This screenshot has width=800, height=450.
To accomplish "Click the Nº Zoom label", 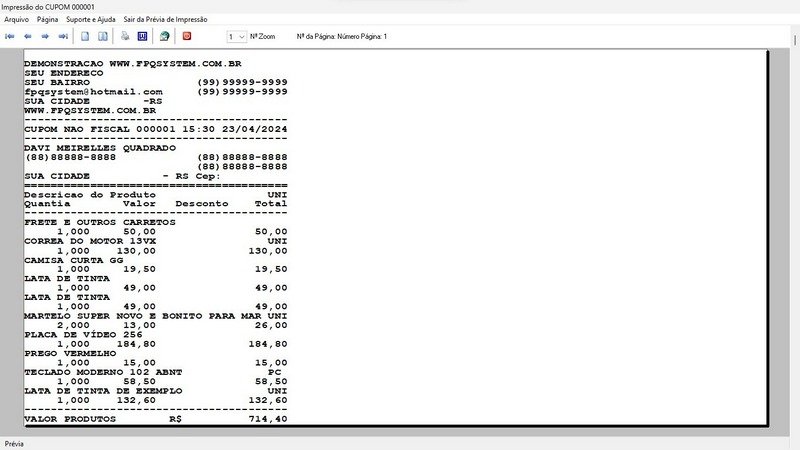I will click(x=262, y=36).
